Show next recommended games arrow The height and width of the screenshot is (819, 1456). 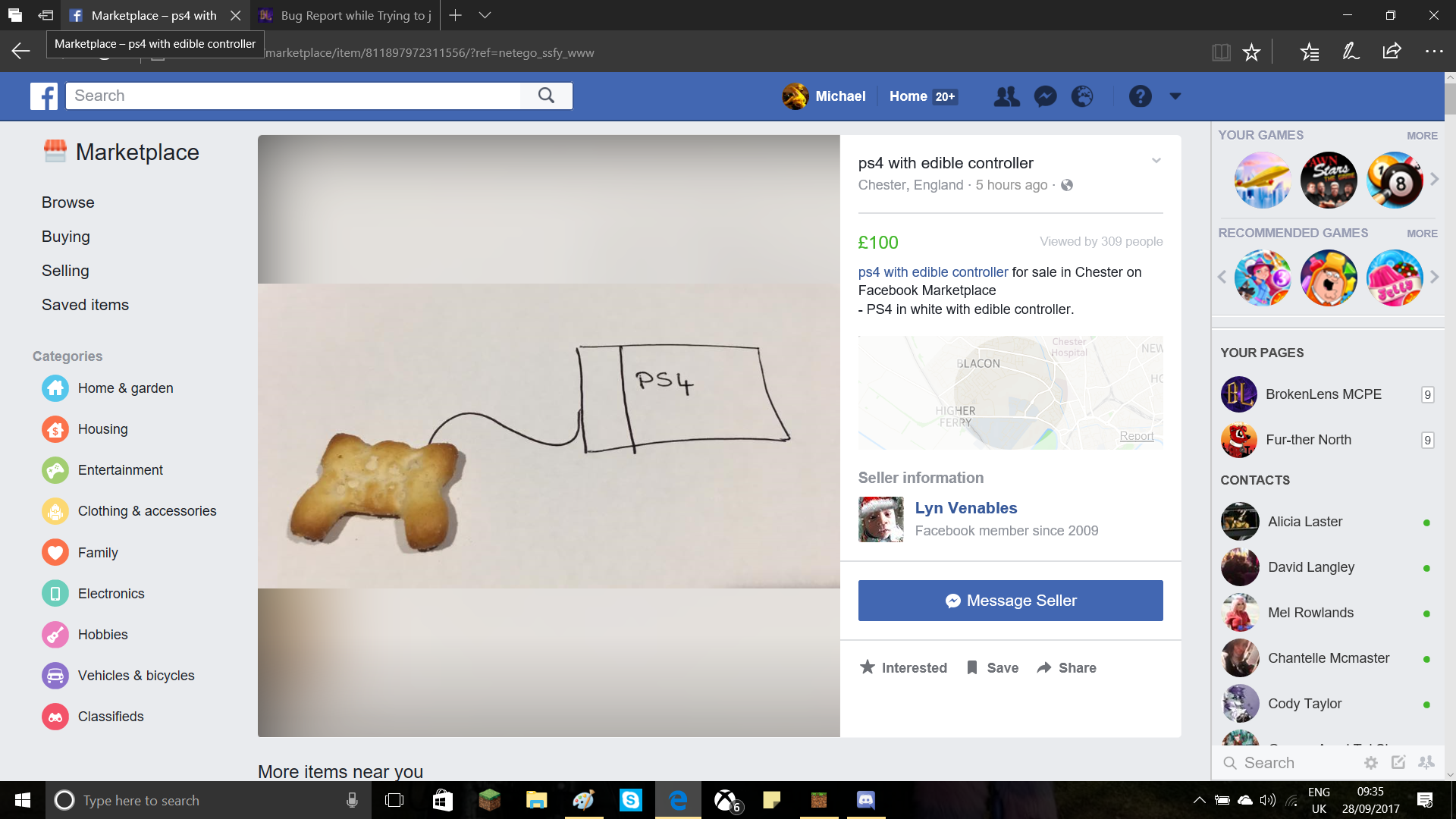click(1434, 278)
